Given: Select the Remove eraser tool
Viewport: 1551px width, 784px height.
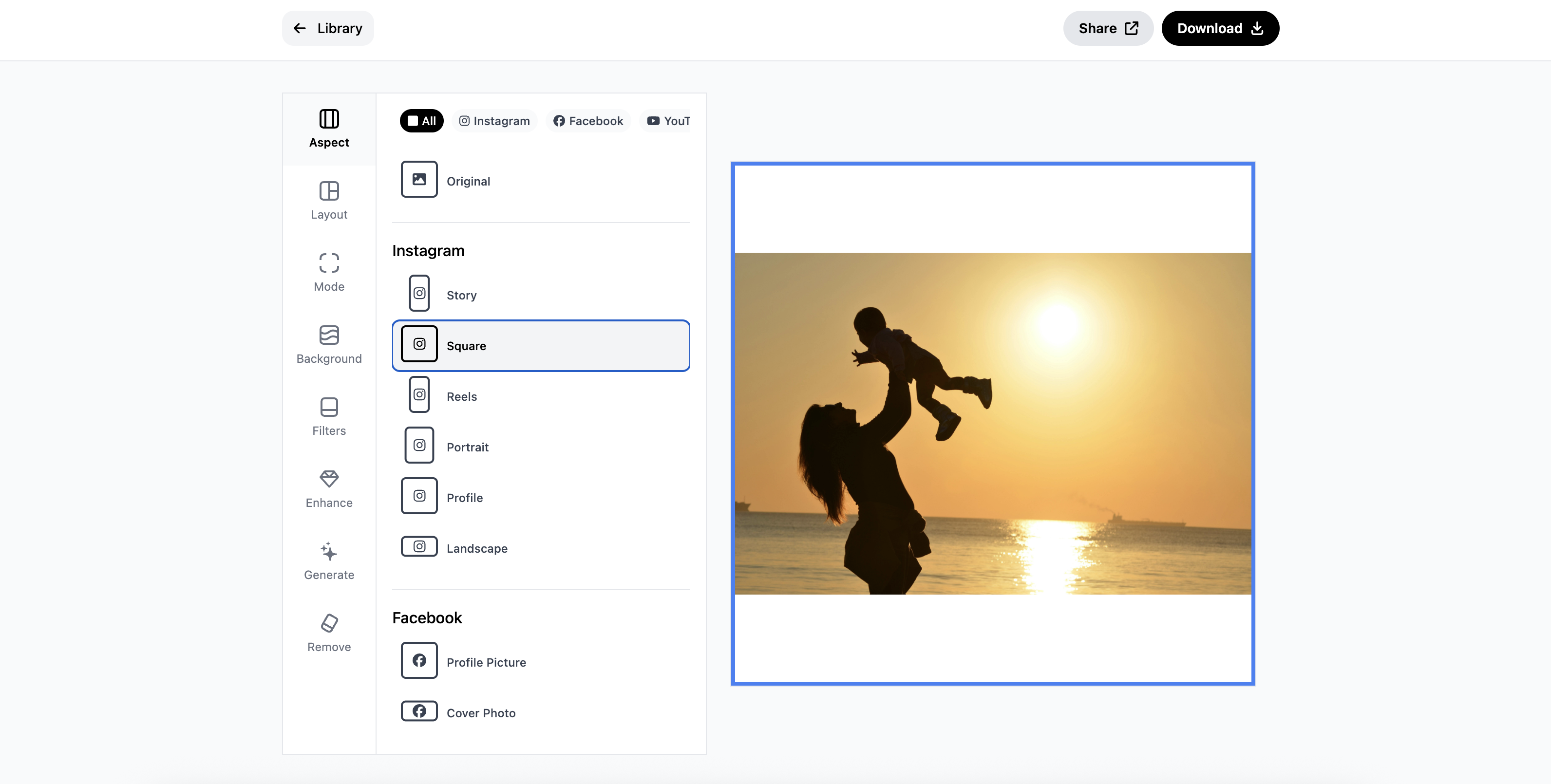Looking at the screenshot, I should 329,633.
